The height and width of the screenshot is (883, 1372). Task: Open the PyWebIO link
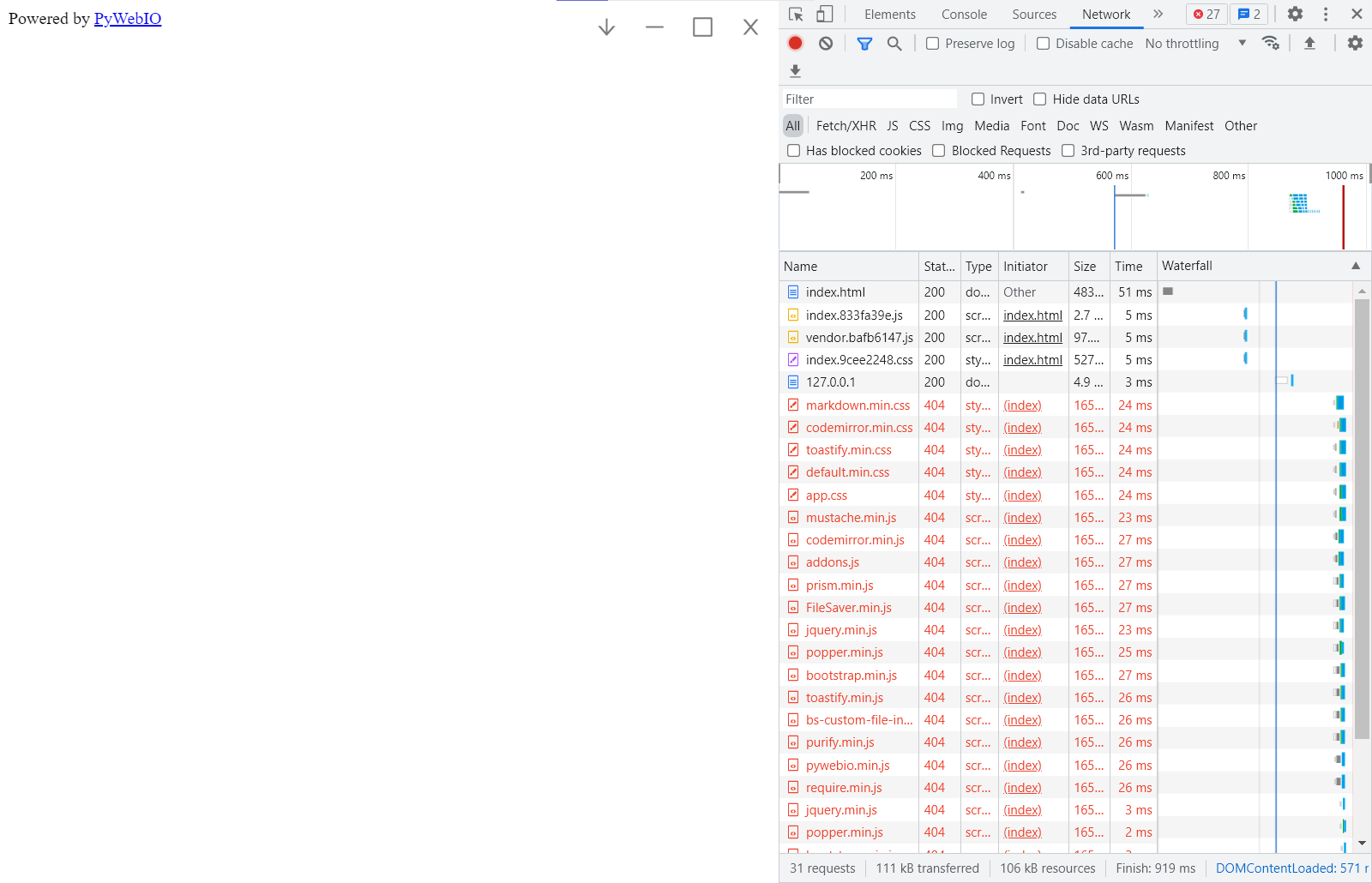coord(127,18)
